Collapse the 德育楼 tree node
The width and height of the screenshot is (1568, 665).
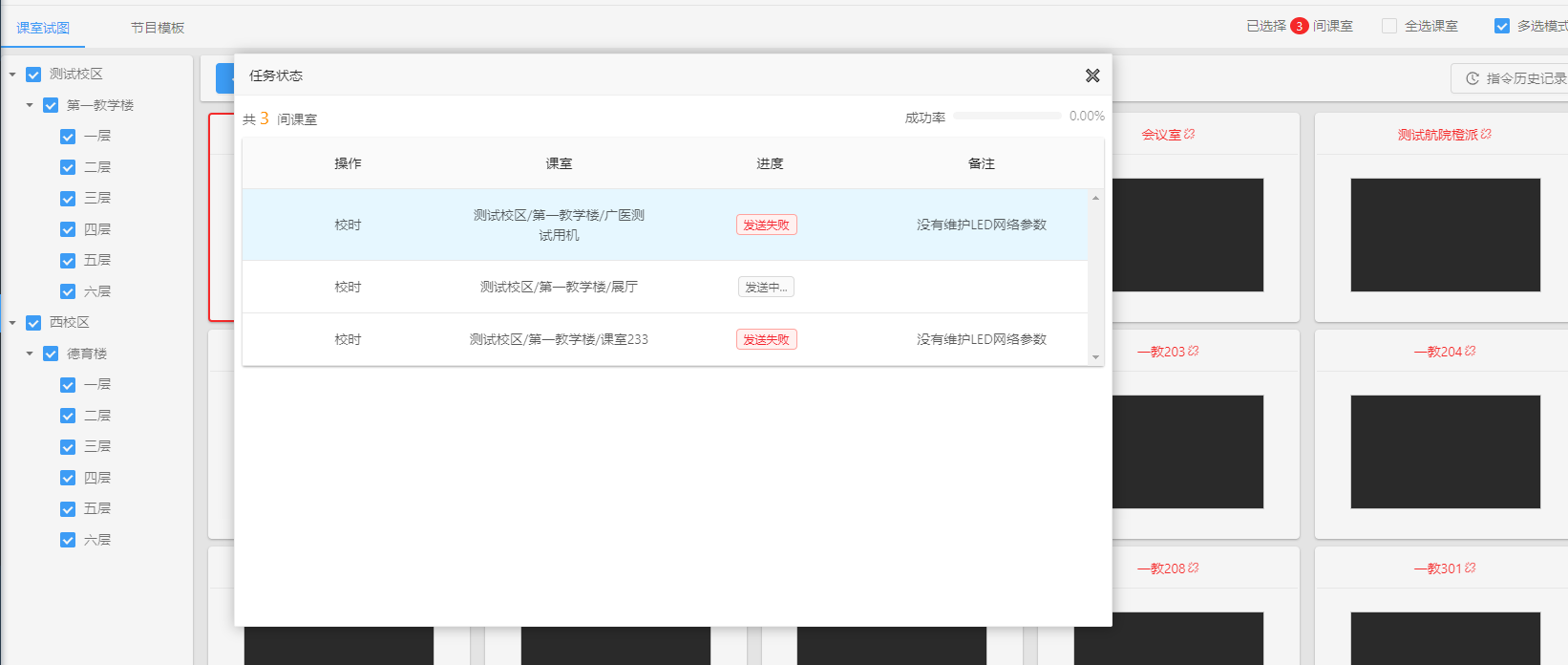30,354
